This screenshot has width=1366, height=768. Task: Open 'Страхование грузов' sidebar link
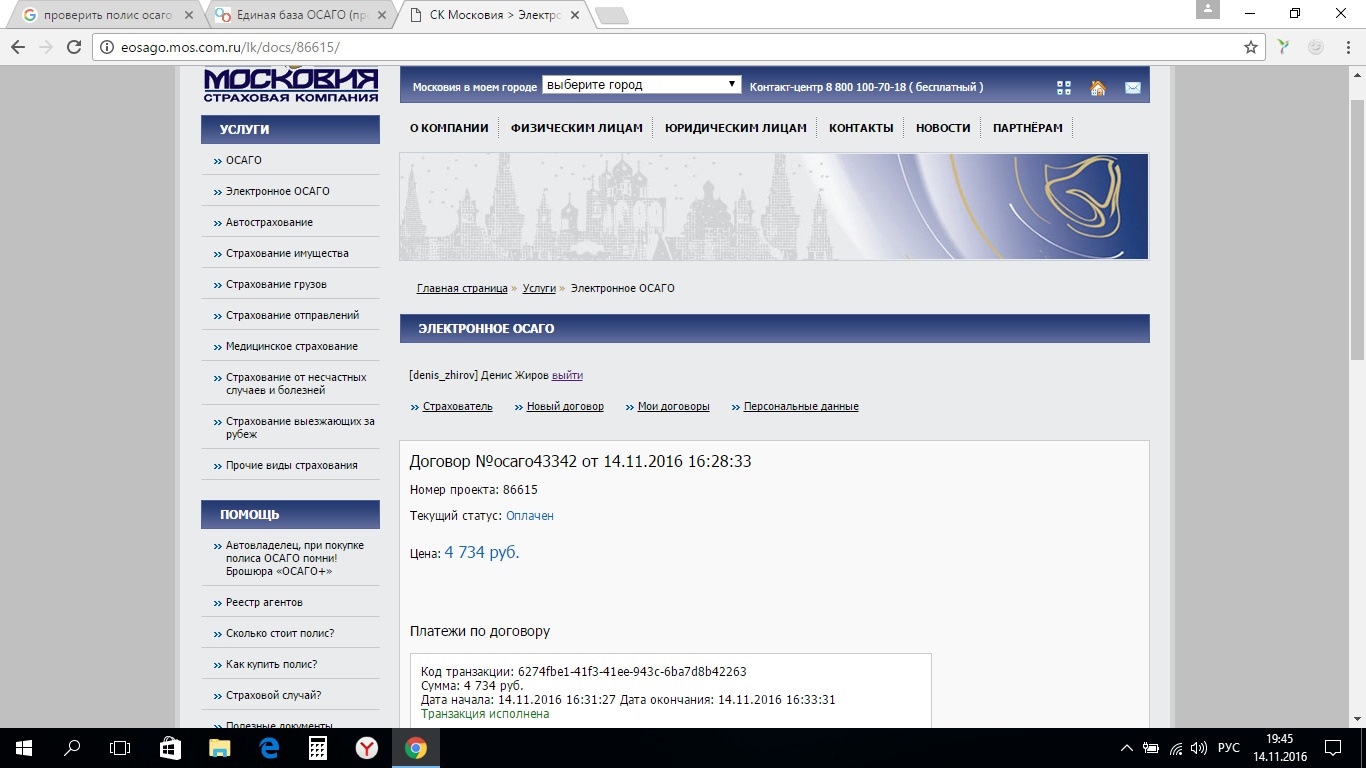[276, 284]
